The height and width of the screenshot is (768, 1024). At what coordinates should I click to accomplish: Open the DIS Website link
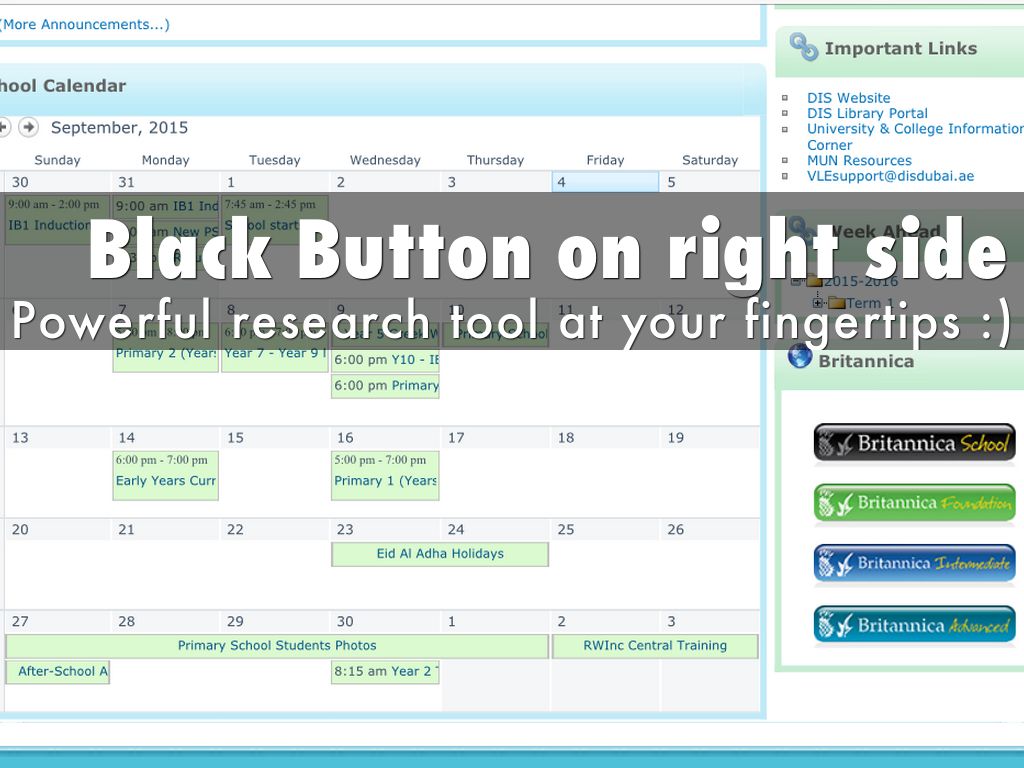point(848,98)
